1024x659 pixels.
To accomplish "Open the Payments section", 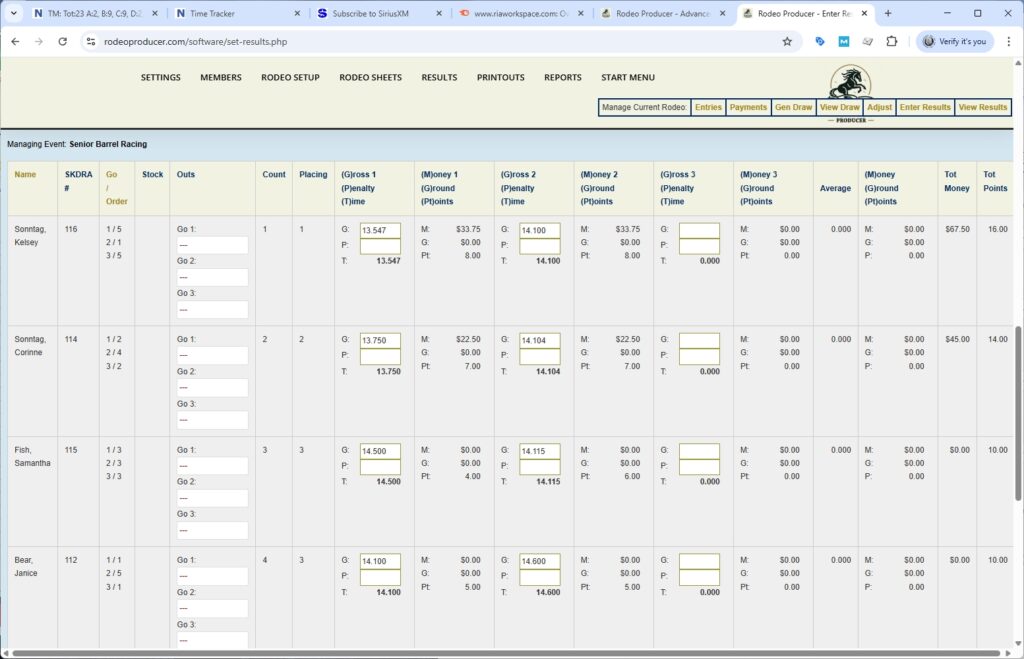I will point(749,107).
